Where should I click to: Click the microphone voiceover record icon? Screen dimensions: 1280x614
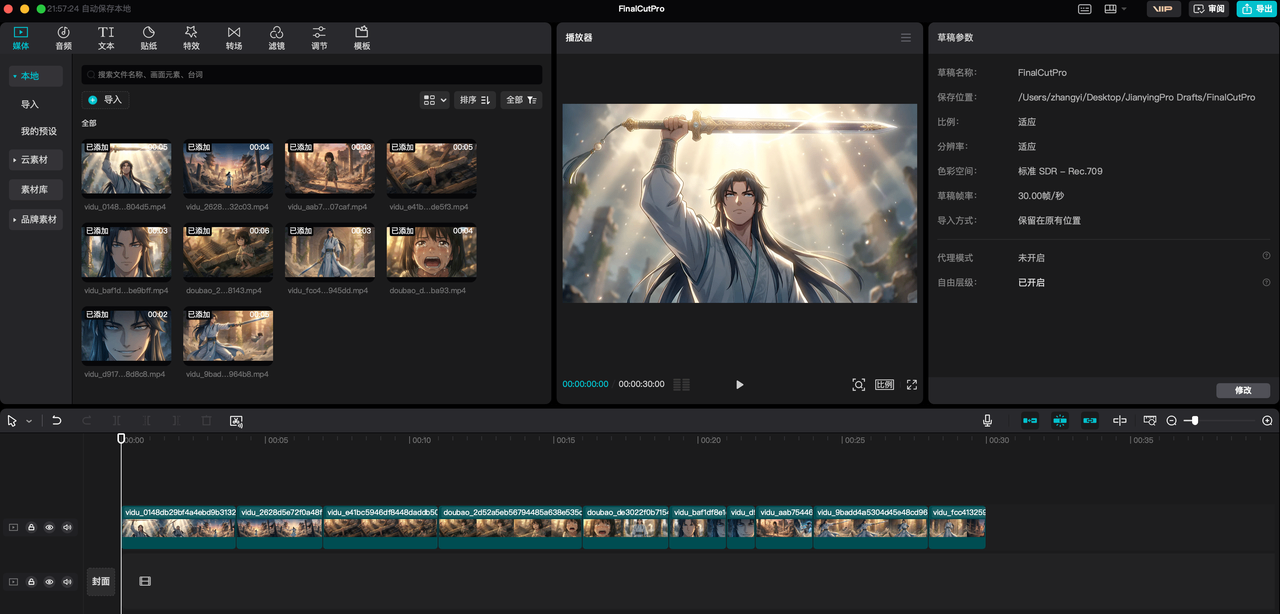click(x=987, y=421)
